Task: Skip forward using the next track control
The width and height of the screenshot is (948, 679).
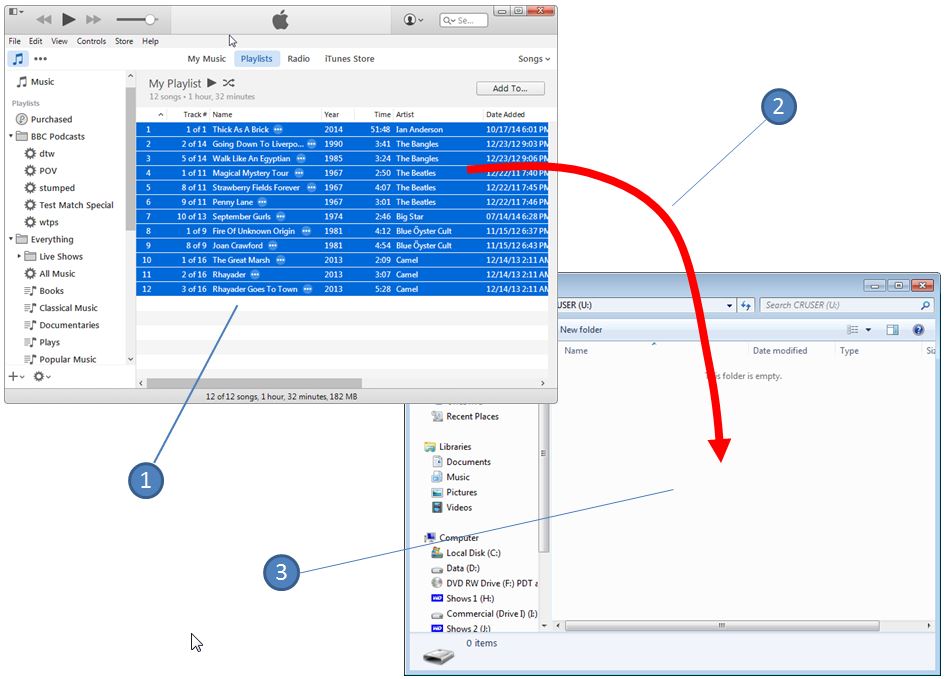Action: pyautogui.click(x=92, y=18)
